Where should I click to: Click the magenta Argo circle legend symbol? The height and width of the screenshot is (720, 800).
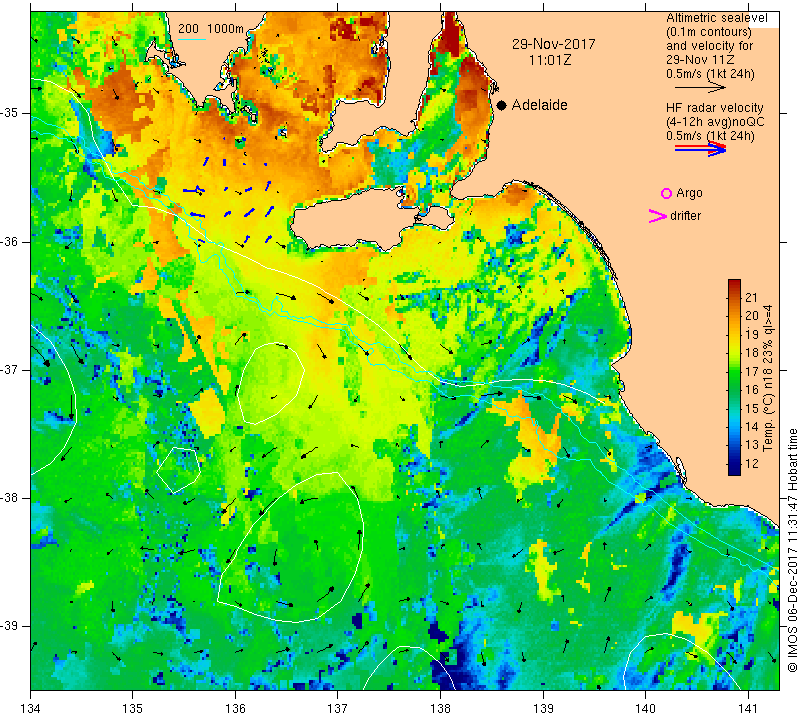click(x=666, y=193)
